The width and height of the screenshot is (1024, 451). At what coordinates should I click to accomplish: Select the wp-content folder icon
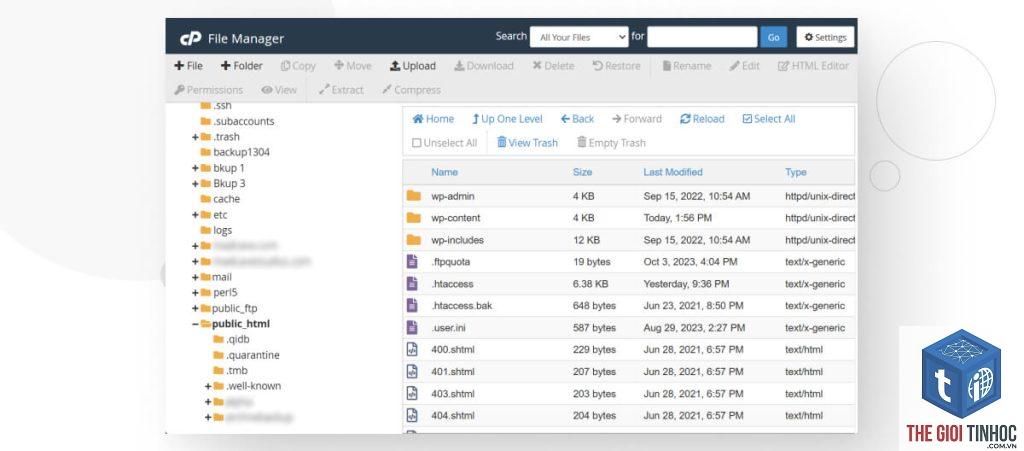[413, 218]
